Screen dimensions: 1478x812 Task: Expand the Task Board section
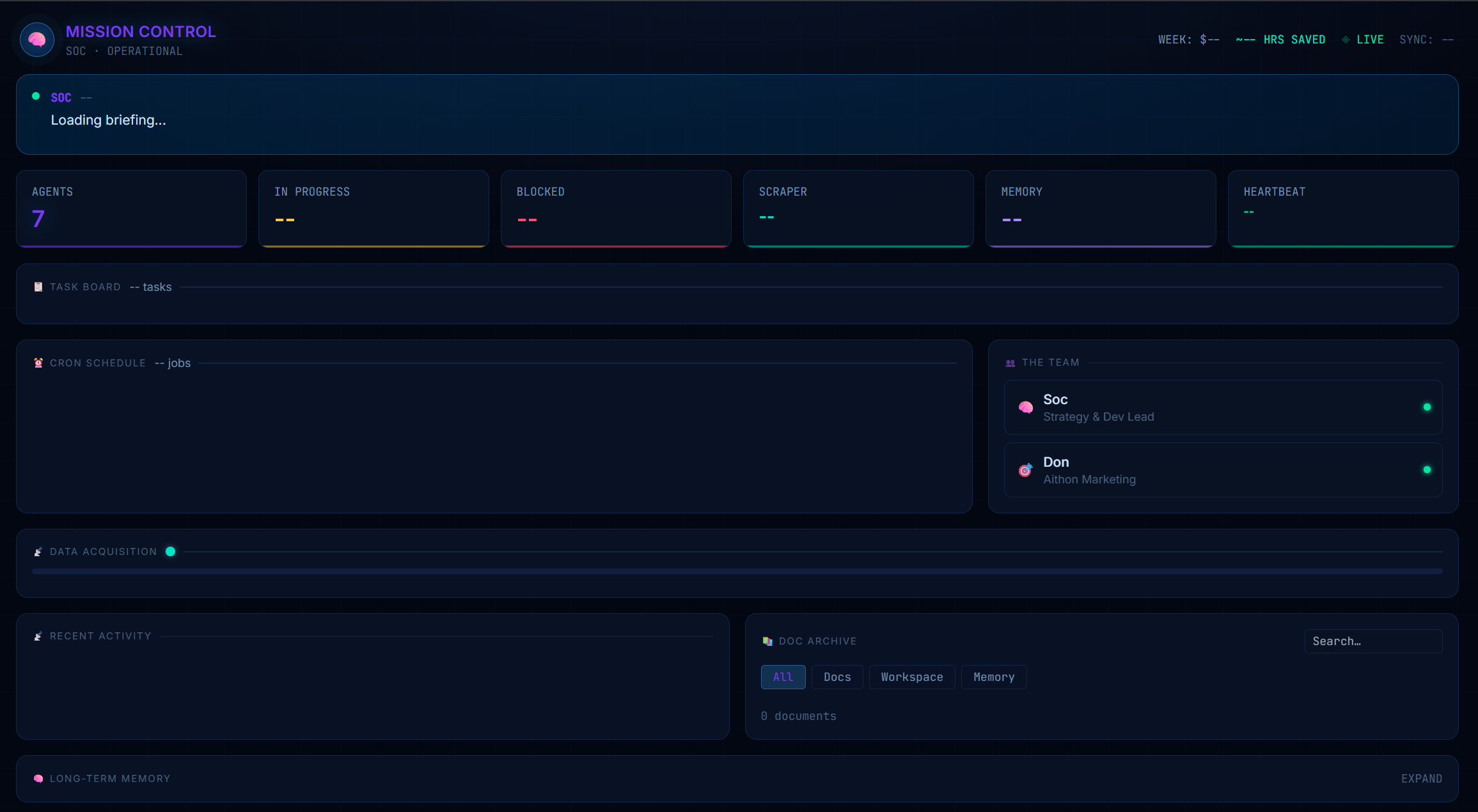click(x=85, y=286)
